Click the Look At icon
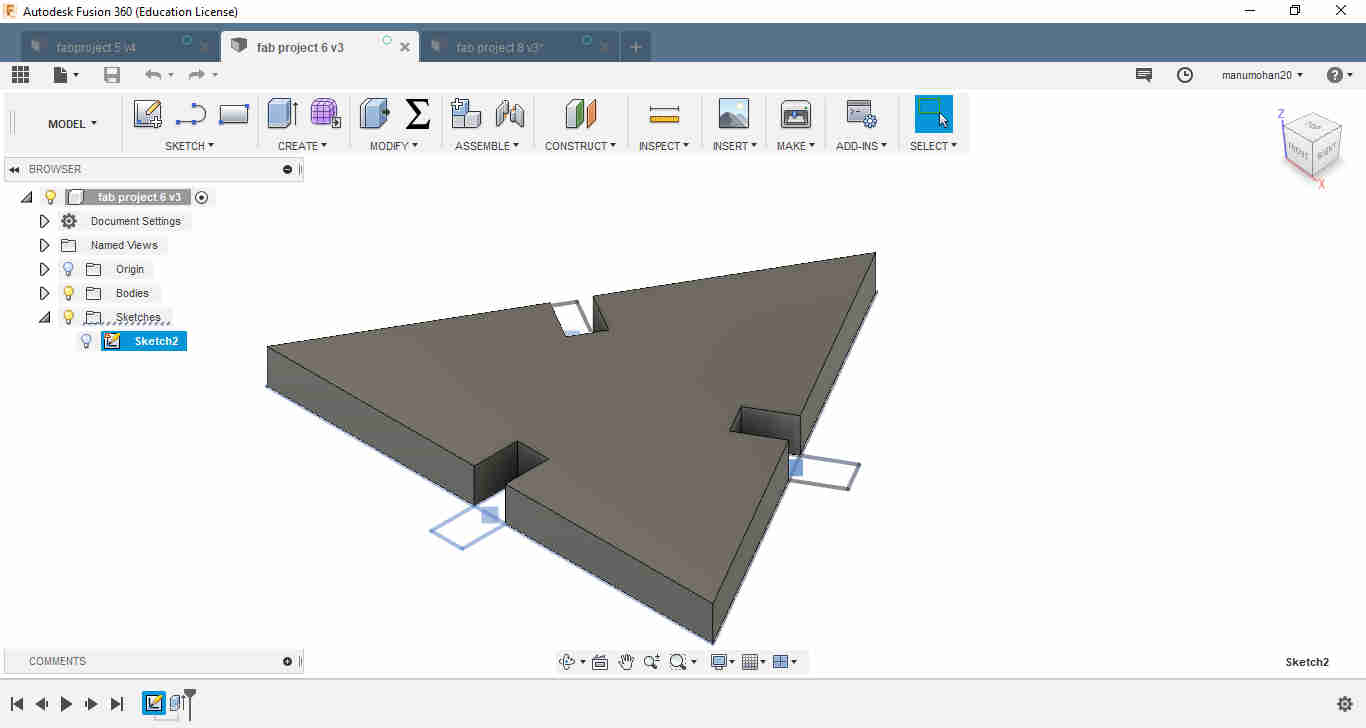1366x728 pixels. click(x=600, y=661)
